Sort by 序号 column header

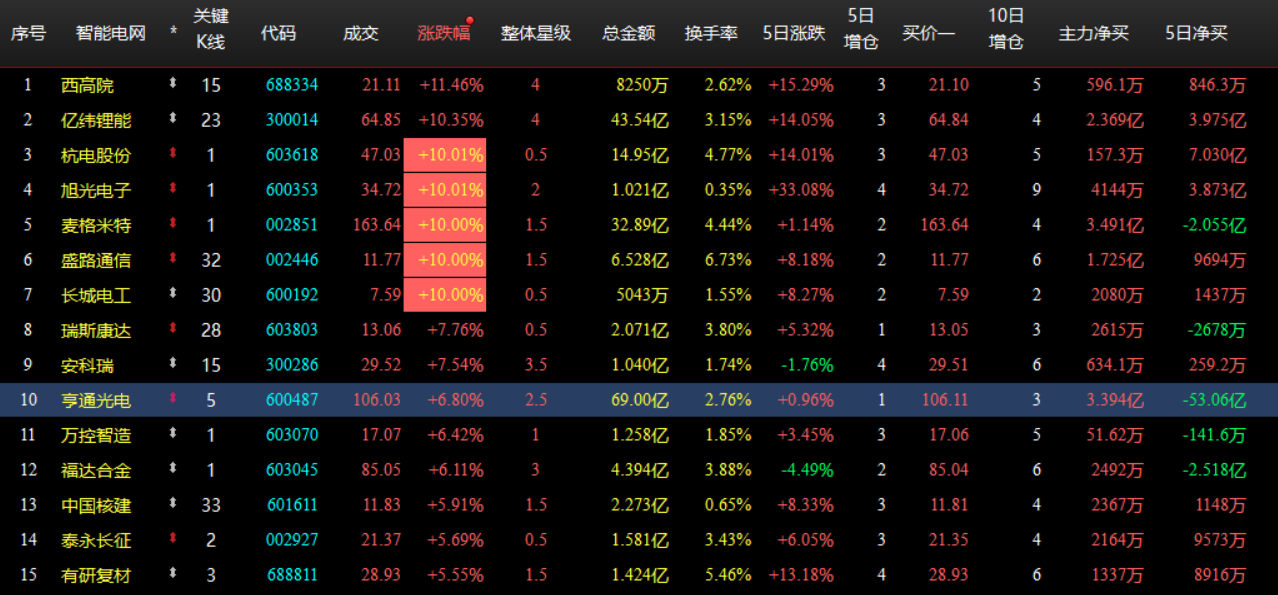coord(28,33)
